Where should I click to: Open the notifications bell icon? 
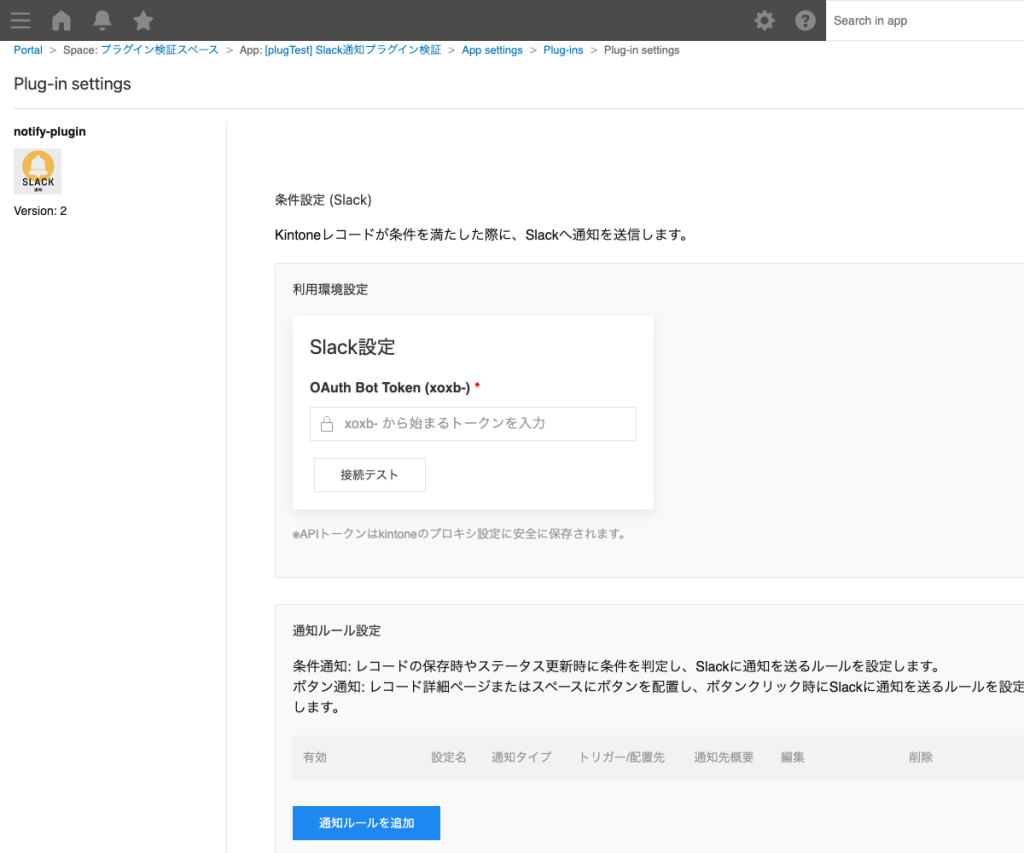(x=101, y=20)
